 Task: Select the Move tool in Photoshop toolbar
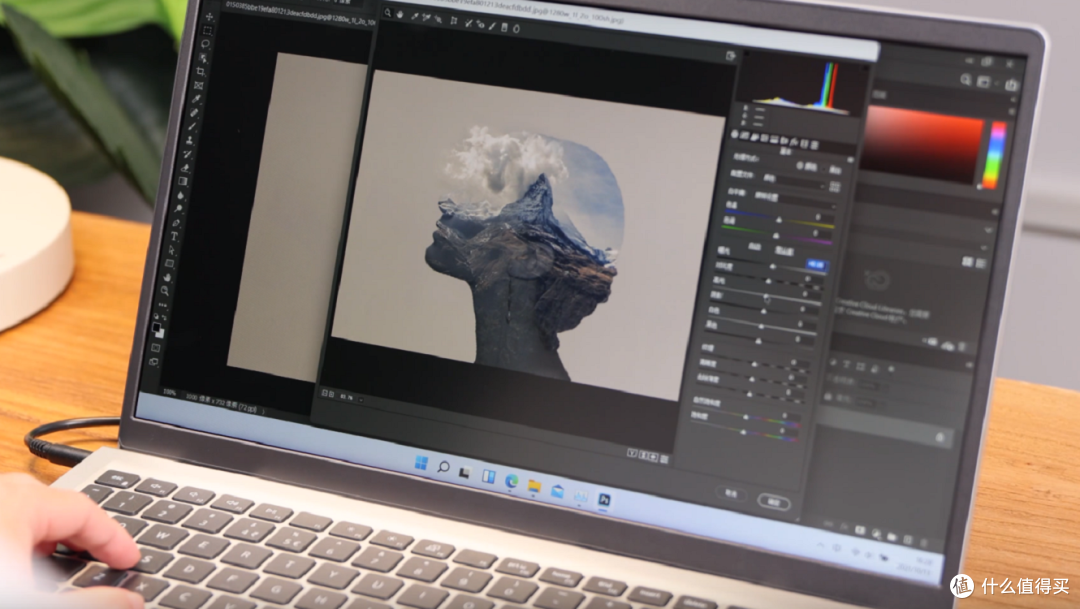(209, 17)
